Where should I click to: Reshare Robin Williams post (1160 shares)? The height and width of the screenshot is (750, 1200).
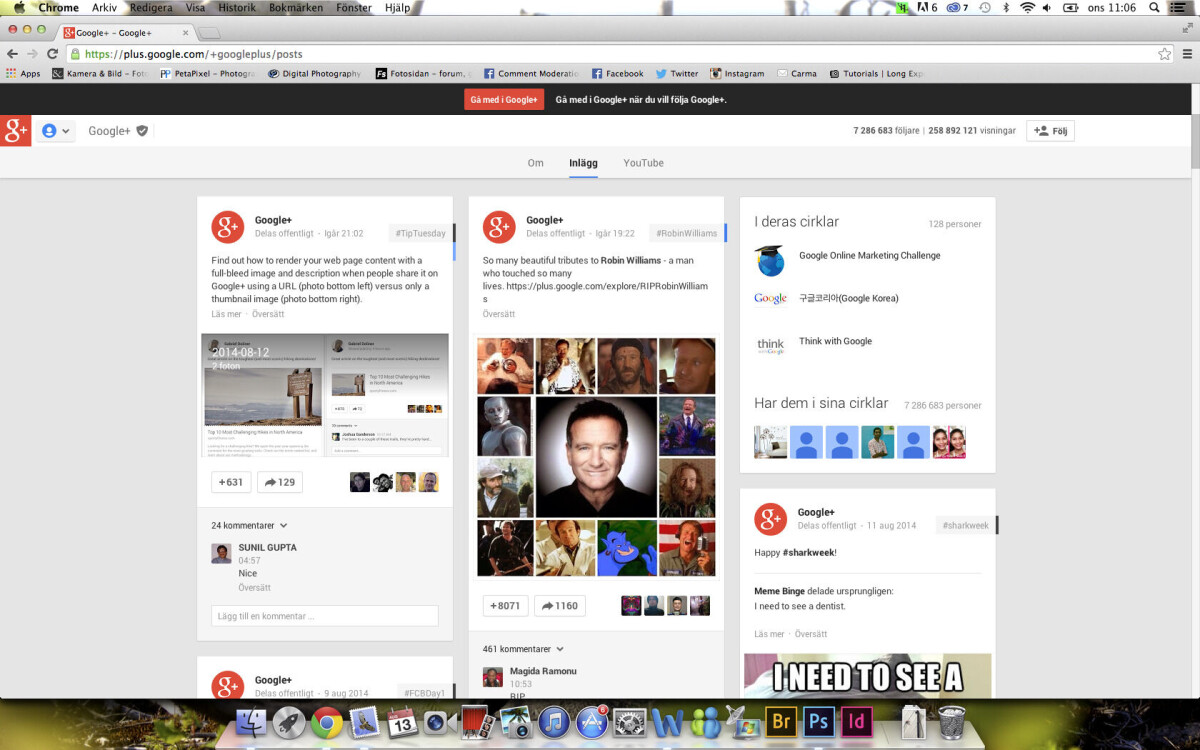[x=560, y=606]
